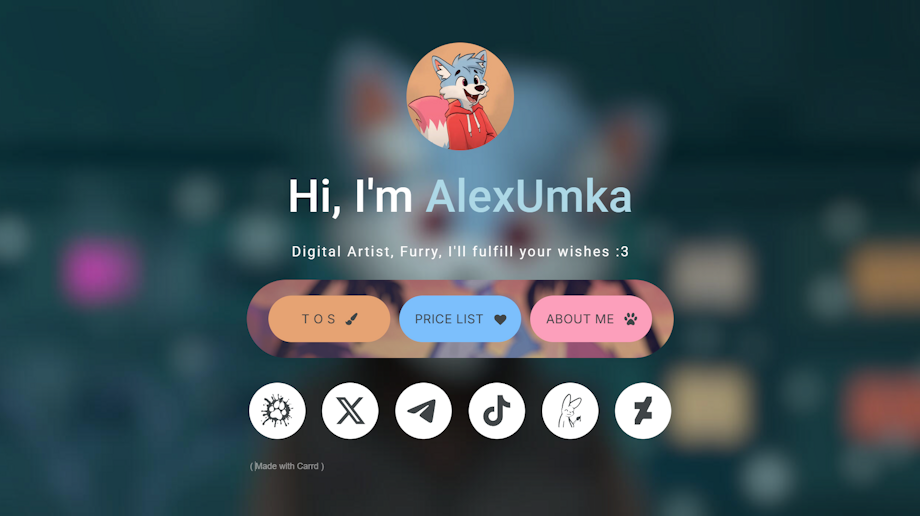Click the banner edge left of TOS button
Viewport: 920px width, 516px height.
click(x=257, y=319)
